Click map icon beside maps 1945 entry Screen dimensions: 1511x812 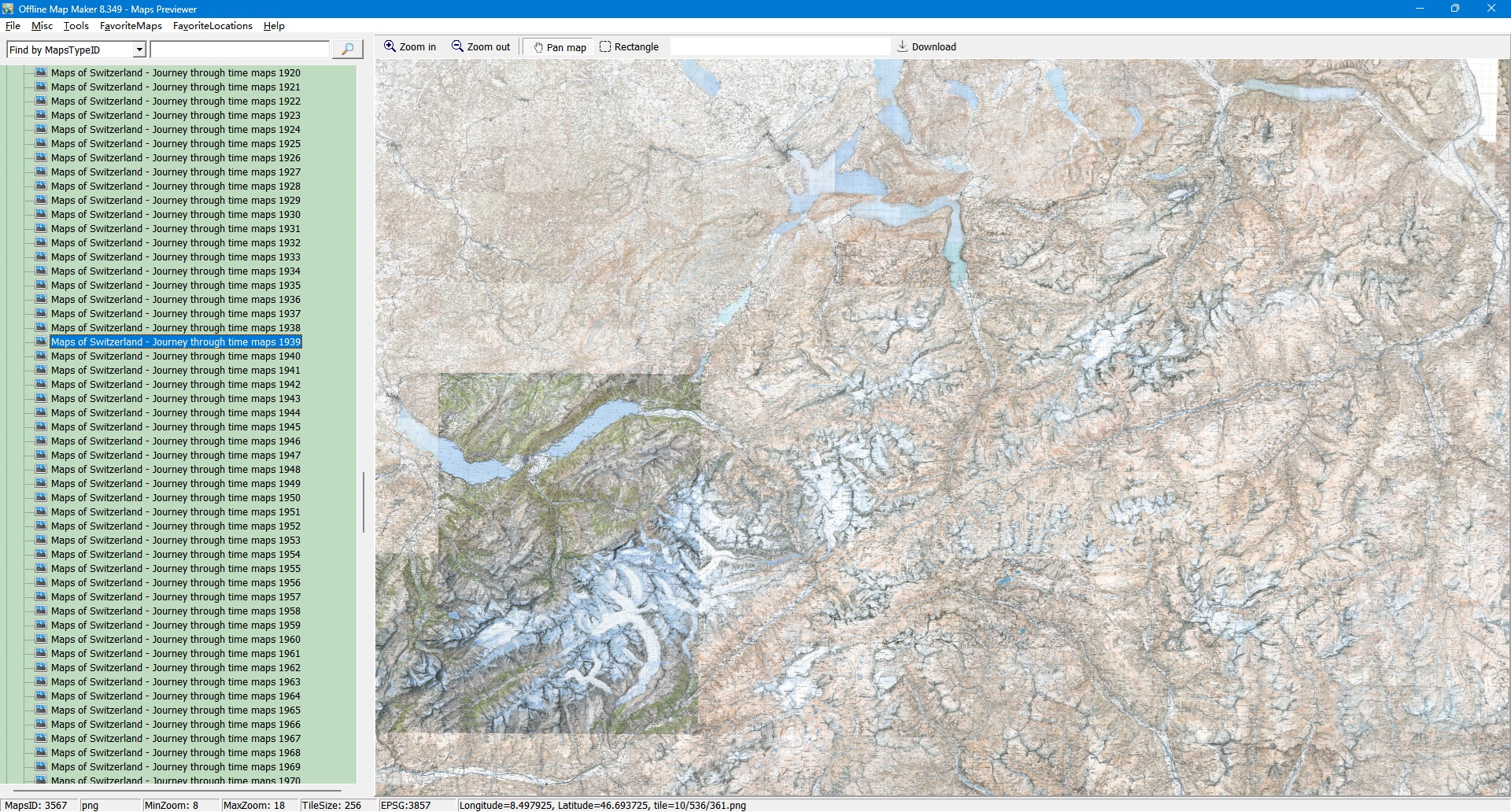click(x=41, y=426)
